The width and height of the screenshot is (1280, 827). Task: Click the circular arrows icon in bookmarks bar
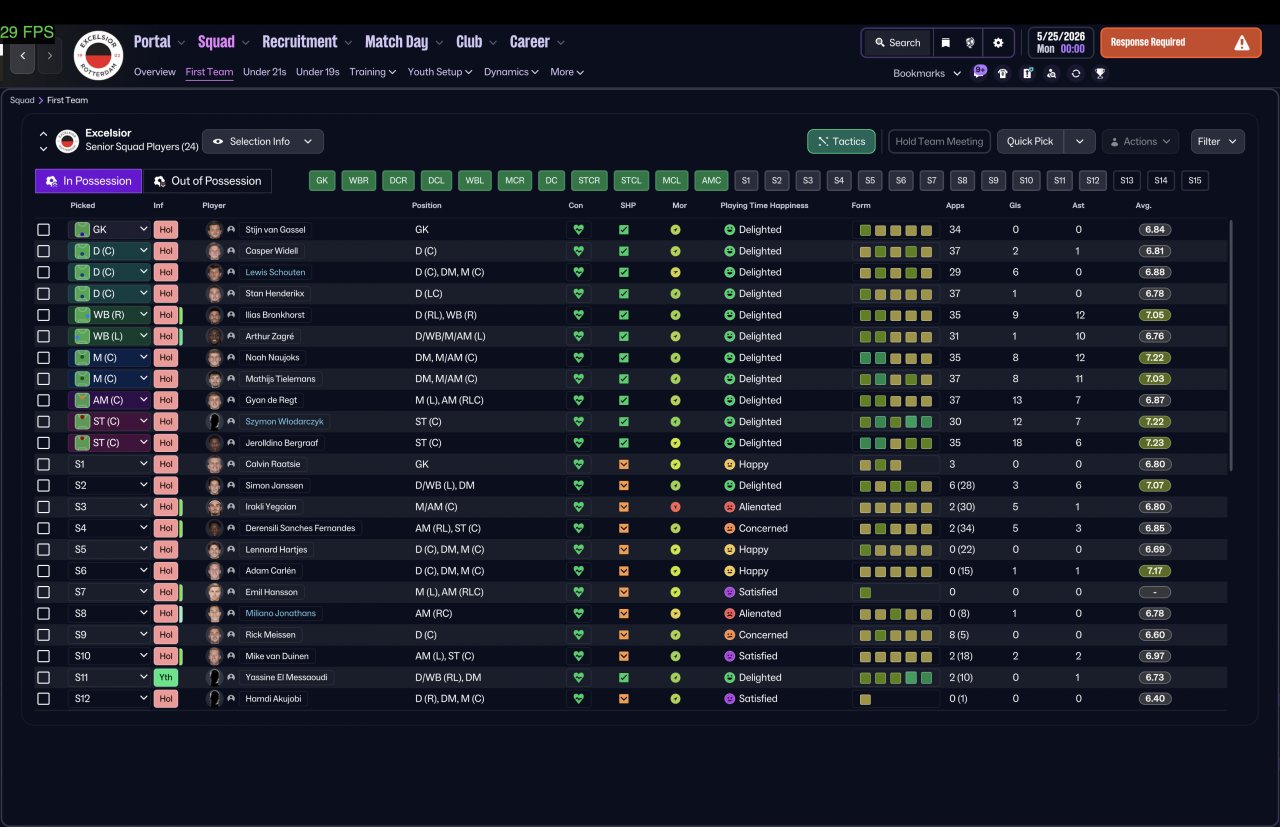[1075, 73]
